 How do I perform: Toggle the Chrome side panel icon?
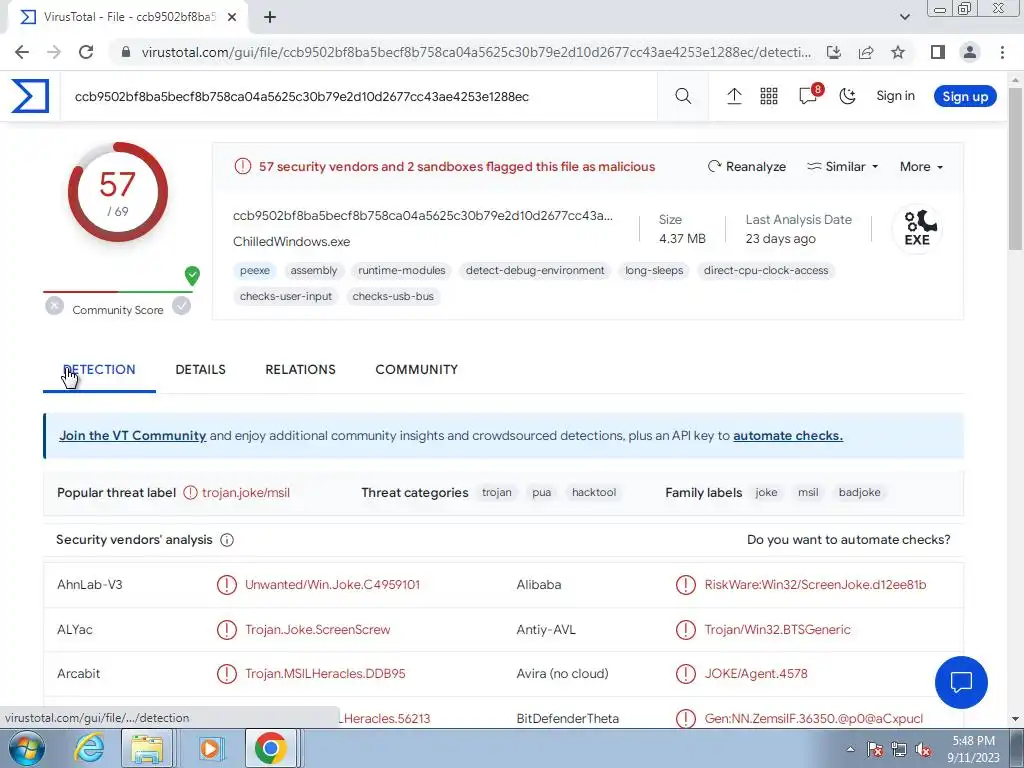pos(938,52)
